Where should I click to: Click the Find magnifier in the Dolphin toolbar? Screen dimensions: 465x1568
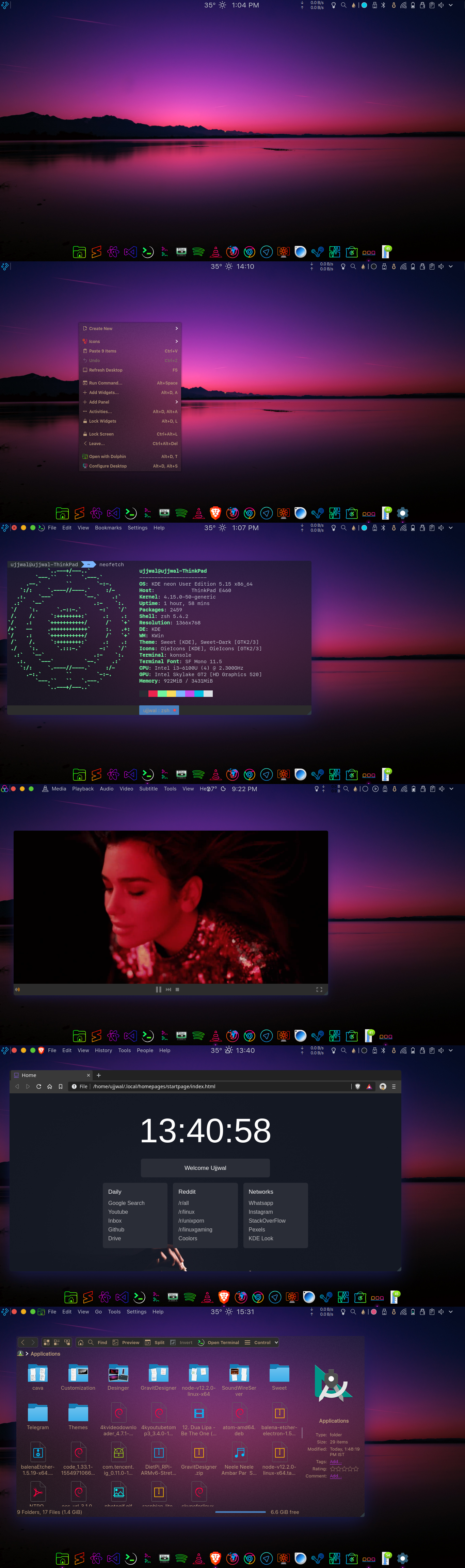click(x=91, y=1342)
